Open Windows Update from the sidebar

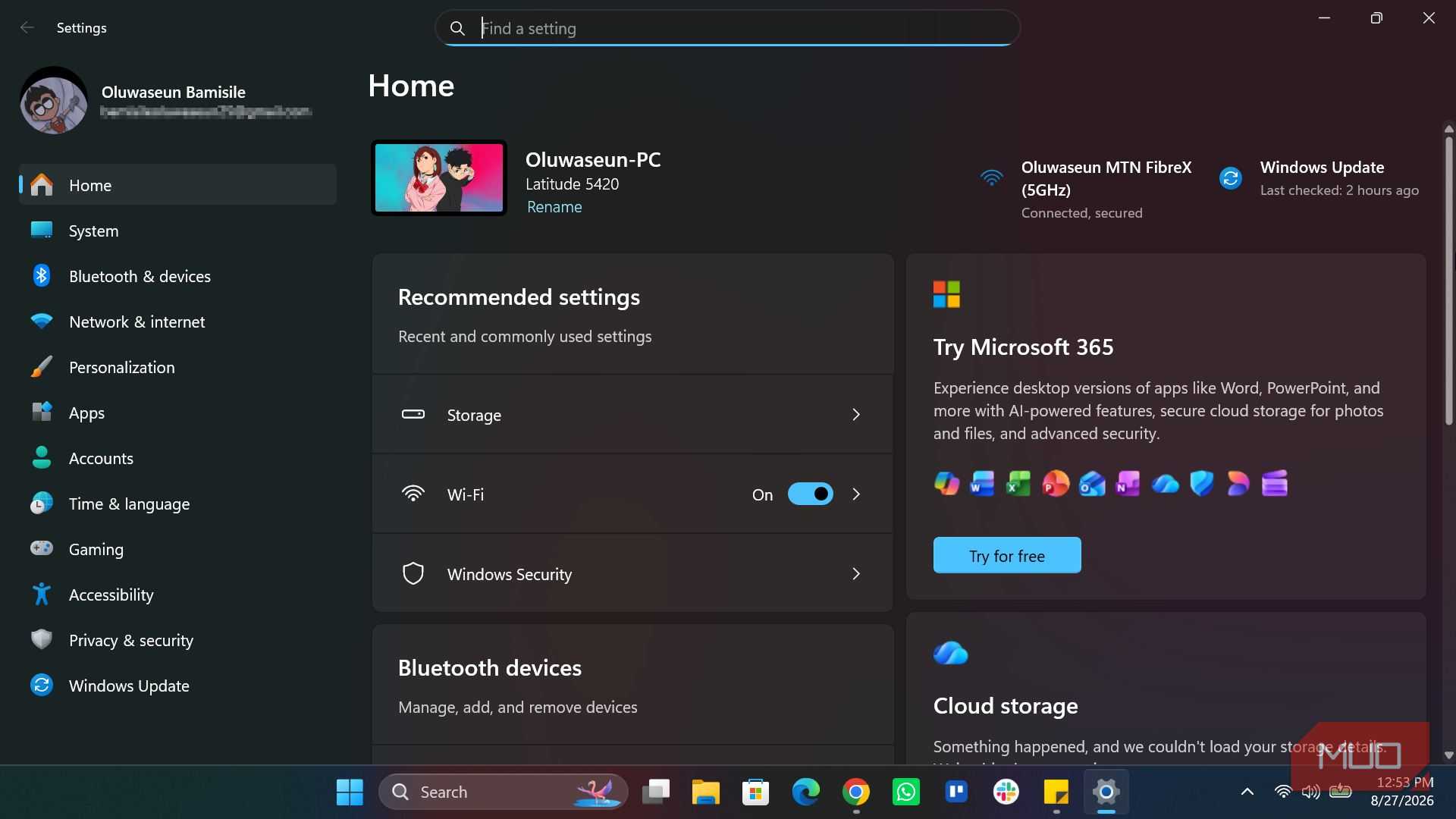pyautogui.click(x=177, y=686)
